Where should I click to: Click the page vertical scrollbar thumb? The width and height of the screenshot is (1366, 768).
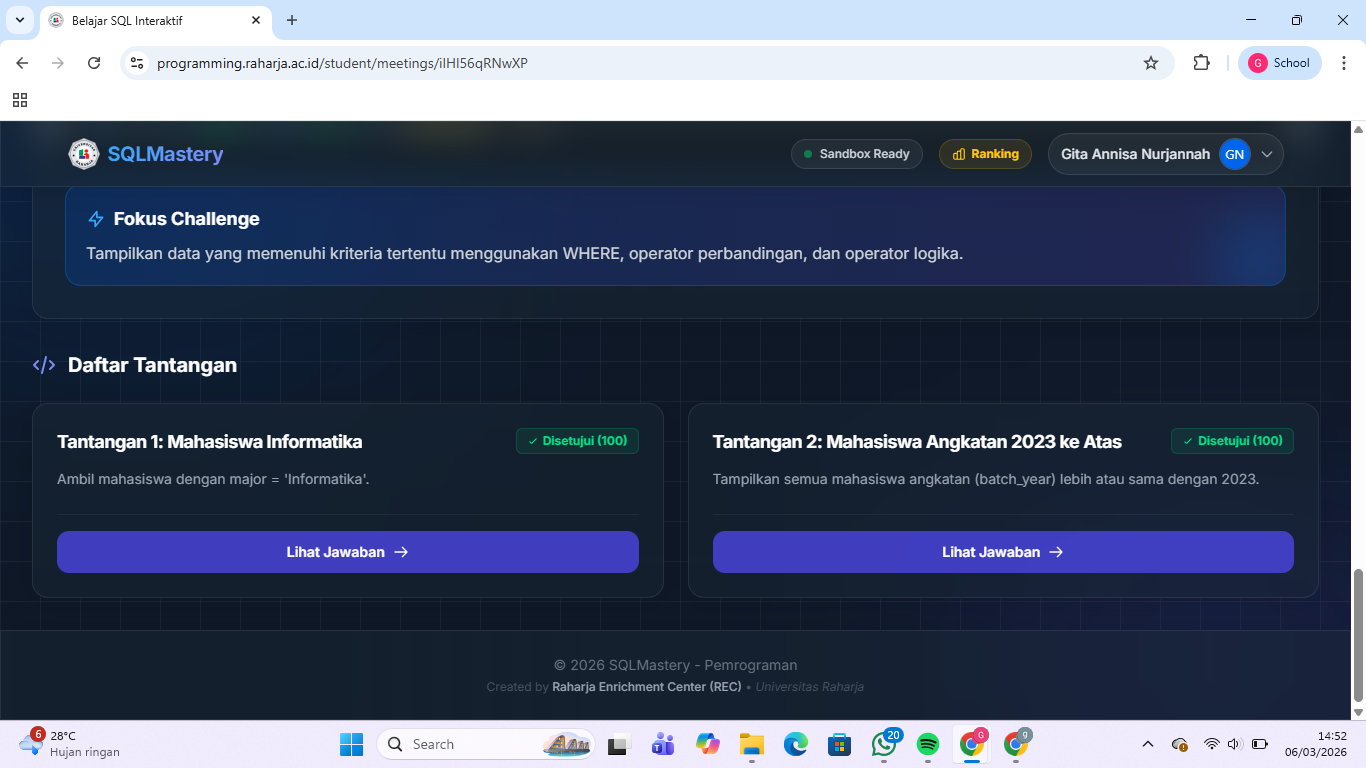1357,635
